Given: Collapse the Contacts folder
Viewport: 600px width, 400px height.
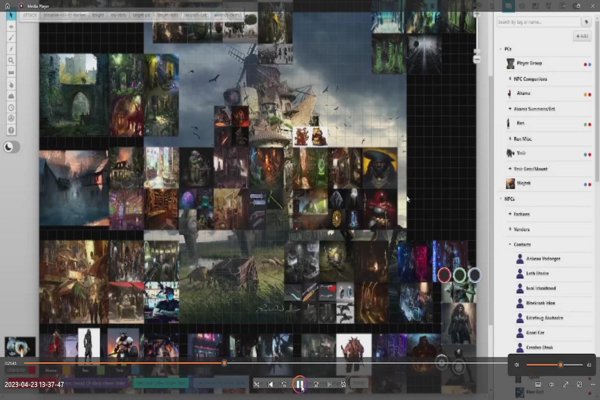Looking at the screenshot, I should [510, 244].
